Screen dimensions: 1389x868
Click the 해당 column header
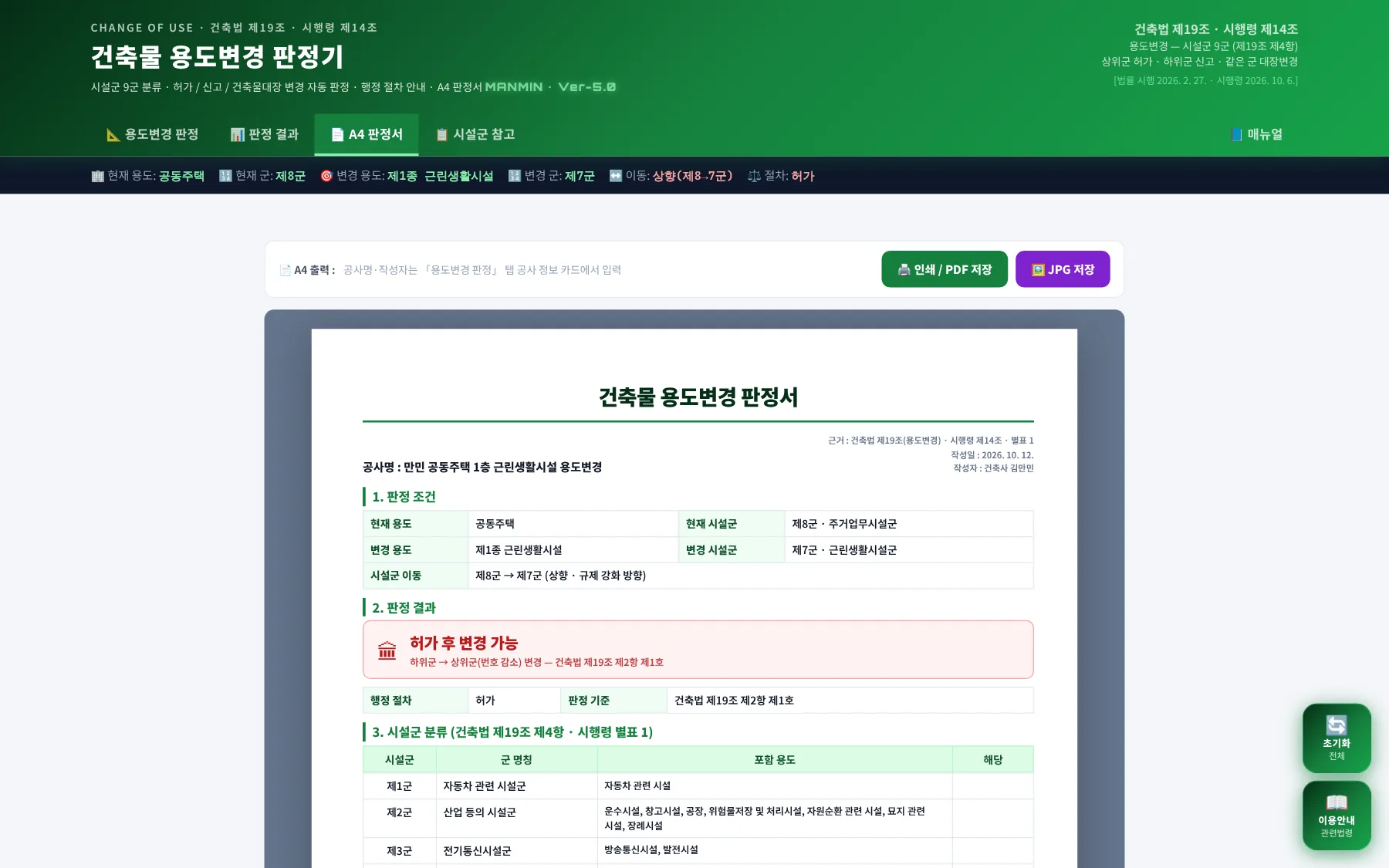click(993, 760)
